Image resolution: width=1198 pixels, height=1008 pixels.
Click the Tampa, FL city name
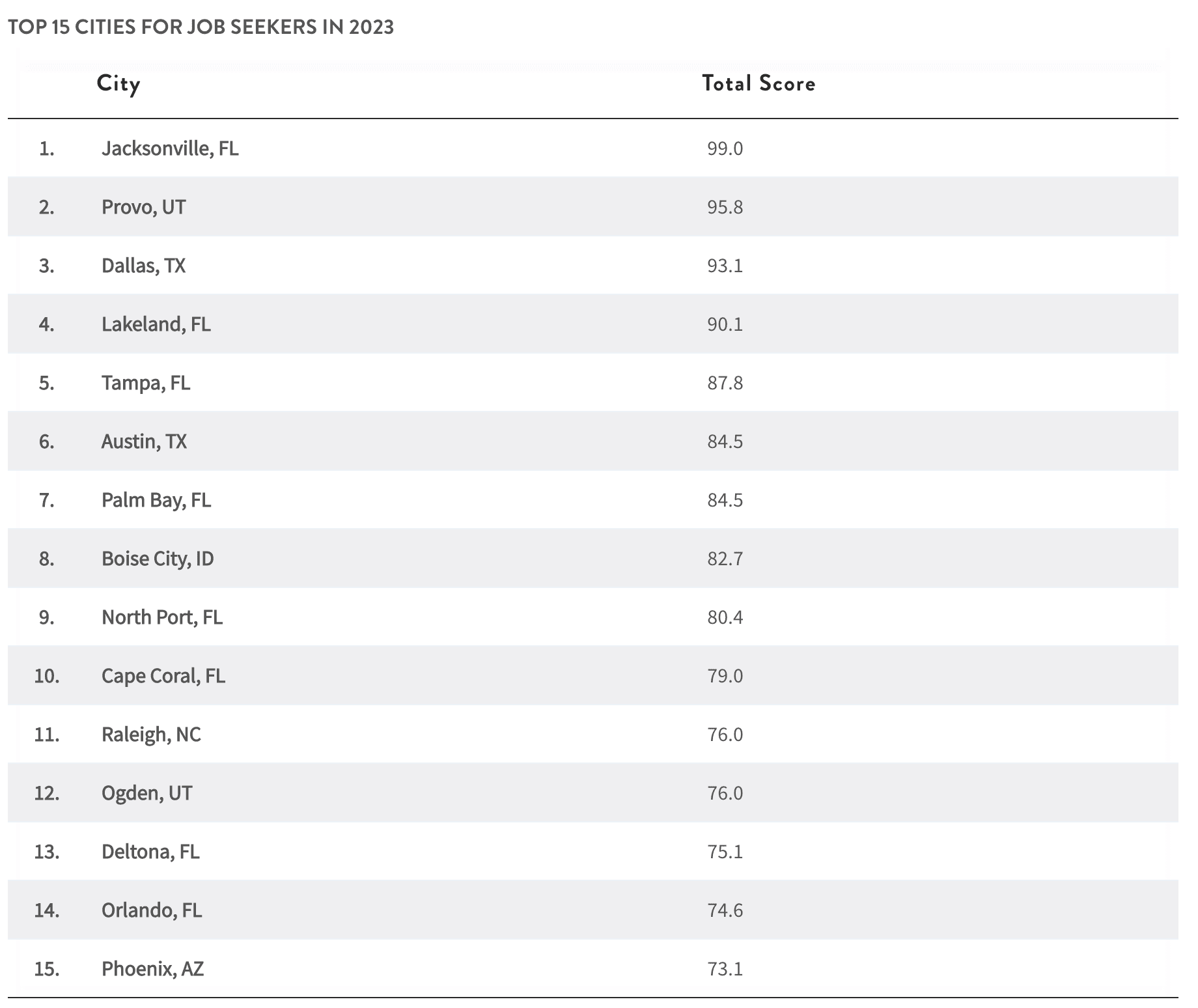point(146,383)
